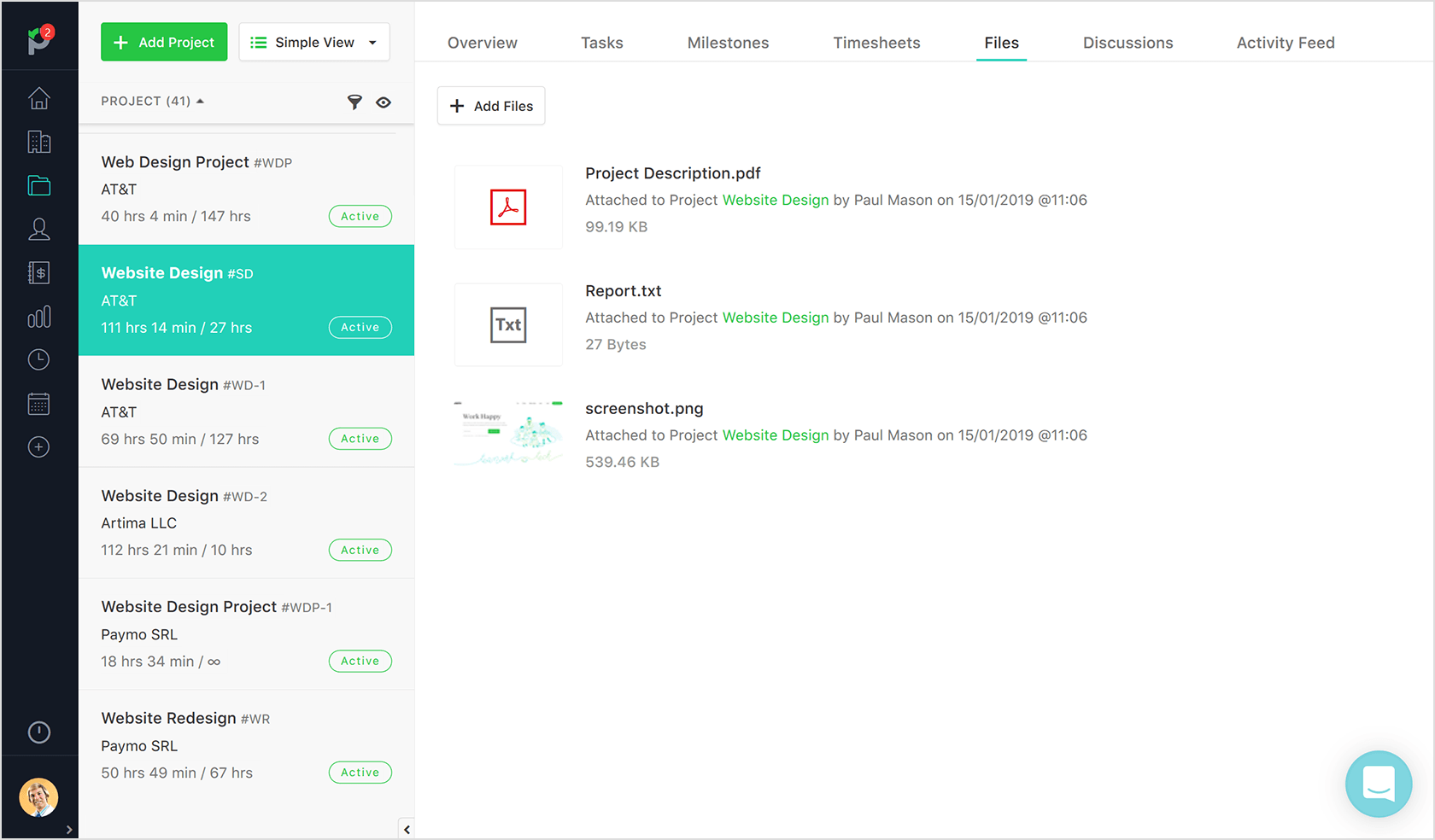Open the Scheduling calendar icon in sidebar
The image size is (1435, 840).
38,403
